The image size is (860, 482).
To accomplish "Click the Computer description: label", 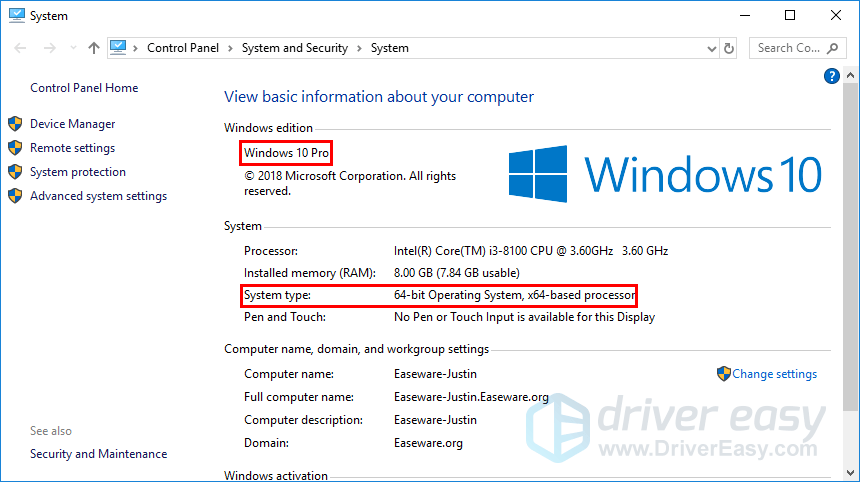I will tap(303, 420).
